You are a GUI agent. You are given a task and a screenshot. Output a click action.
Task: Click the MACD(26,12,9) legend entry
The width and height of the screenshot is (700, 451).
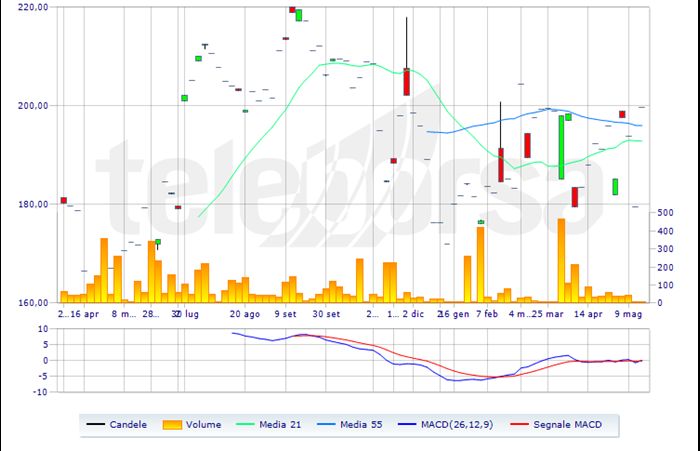[446, 425]
